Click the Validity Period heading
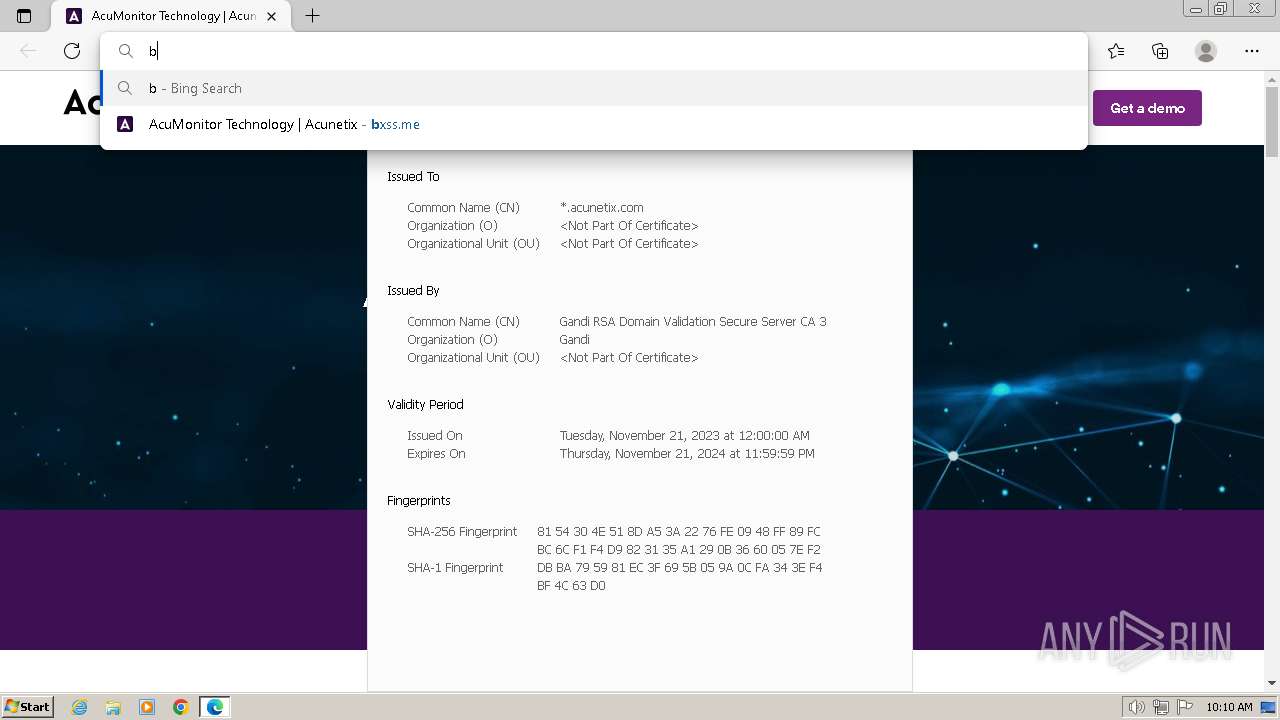This screenshot has width=1280, height=720. 425,405
